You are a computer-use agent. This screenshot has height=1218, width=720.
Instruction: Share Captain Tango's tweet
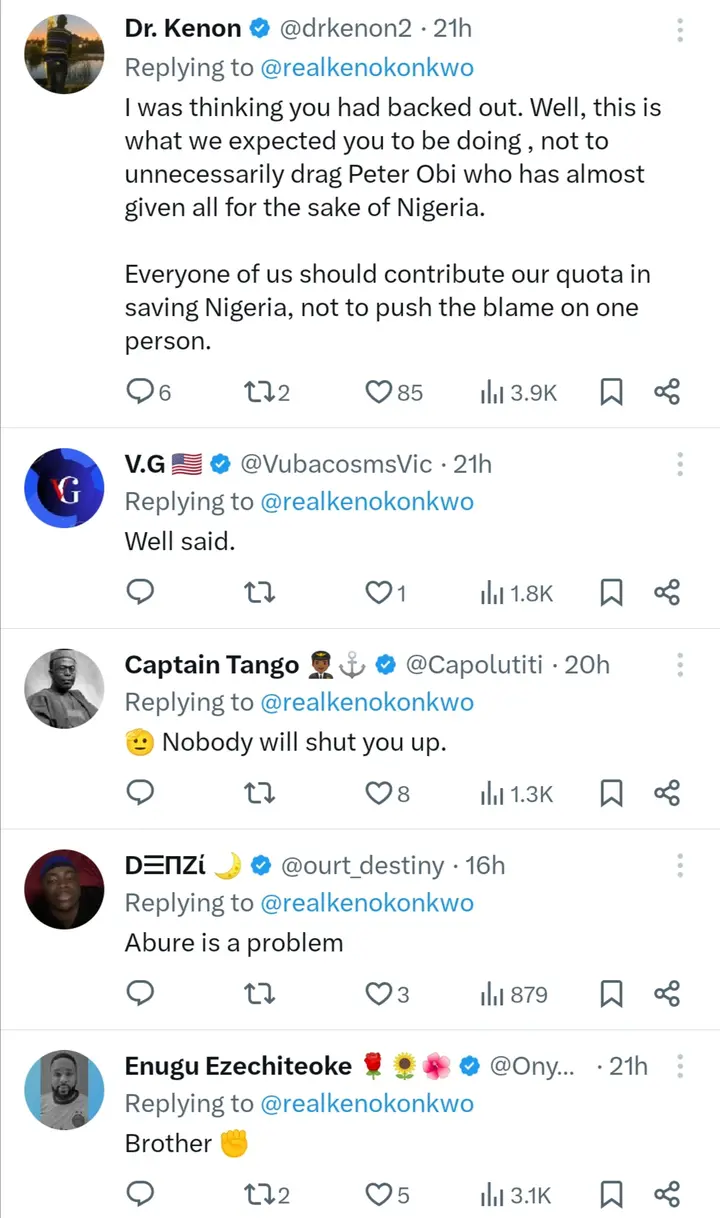click(667, 794)
